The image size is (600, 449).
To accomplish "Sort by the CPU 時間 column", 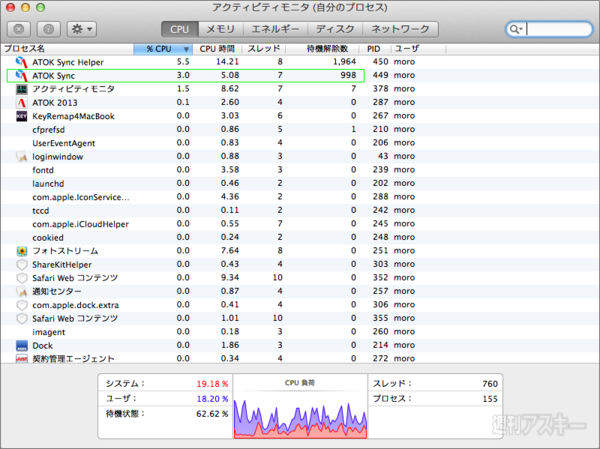I will (217, 49).
